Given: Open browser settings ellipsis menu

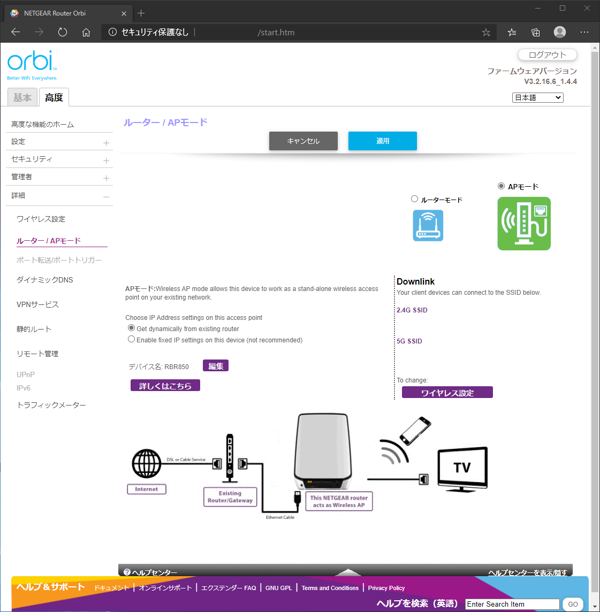Looking at the screenshot, I should pos(584,32).
